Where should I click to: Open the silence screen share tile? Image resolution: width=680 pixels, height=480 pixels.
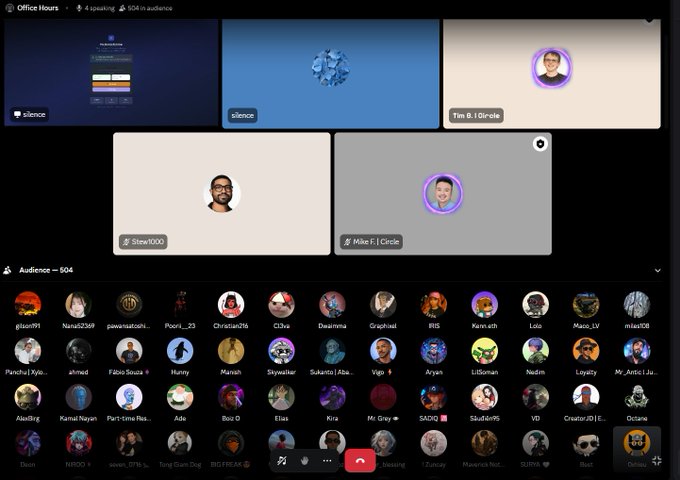tap(111, 72)
